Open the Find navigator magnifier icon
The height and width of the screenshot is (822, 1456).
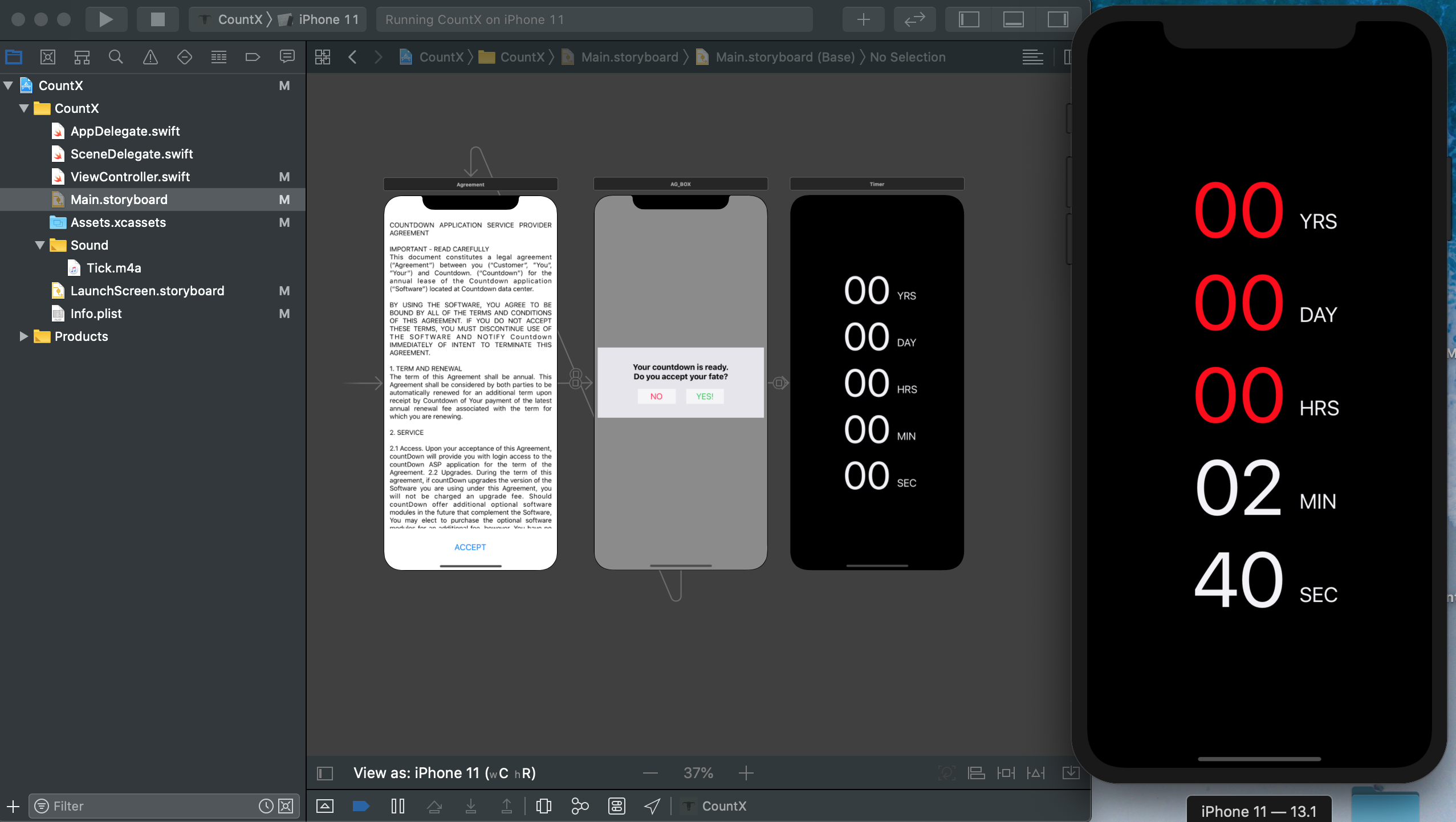(116, 57)
